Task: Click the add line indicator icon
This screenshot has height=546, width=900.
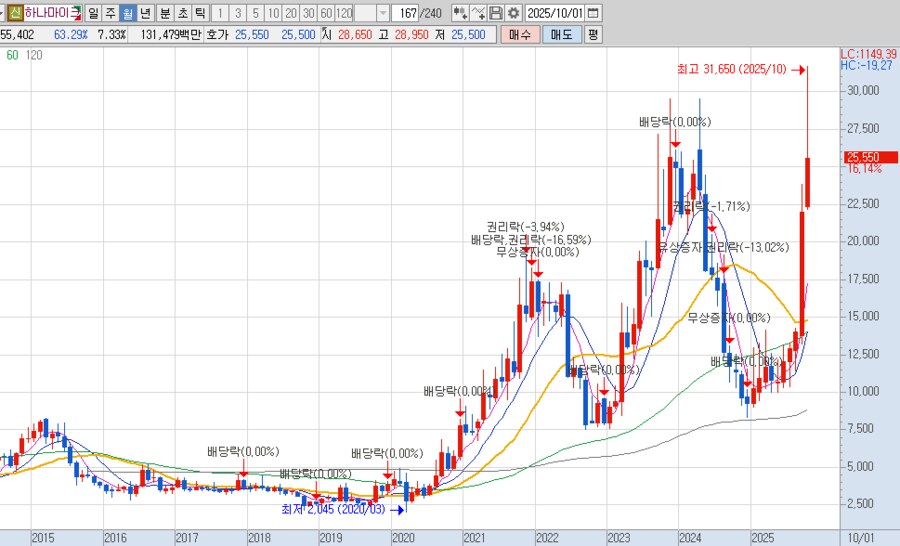Action: click(478, 13)
